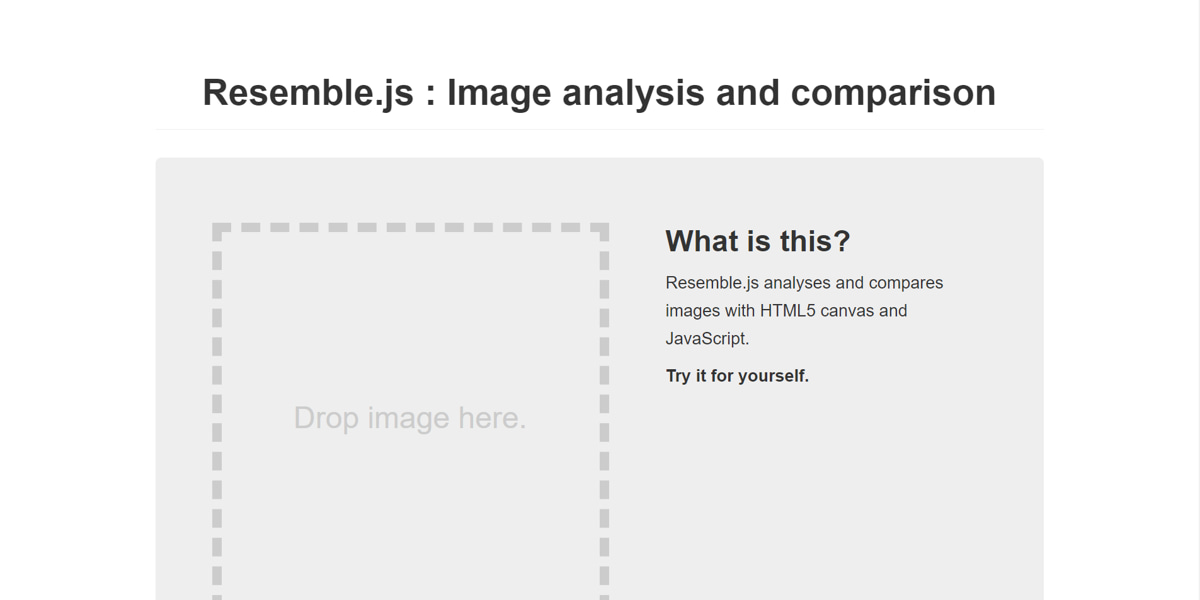Click the 'Resemble.js : Image analysis and comparison' title

(599, 92)
